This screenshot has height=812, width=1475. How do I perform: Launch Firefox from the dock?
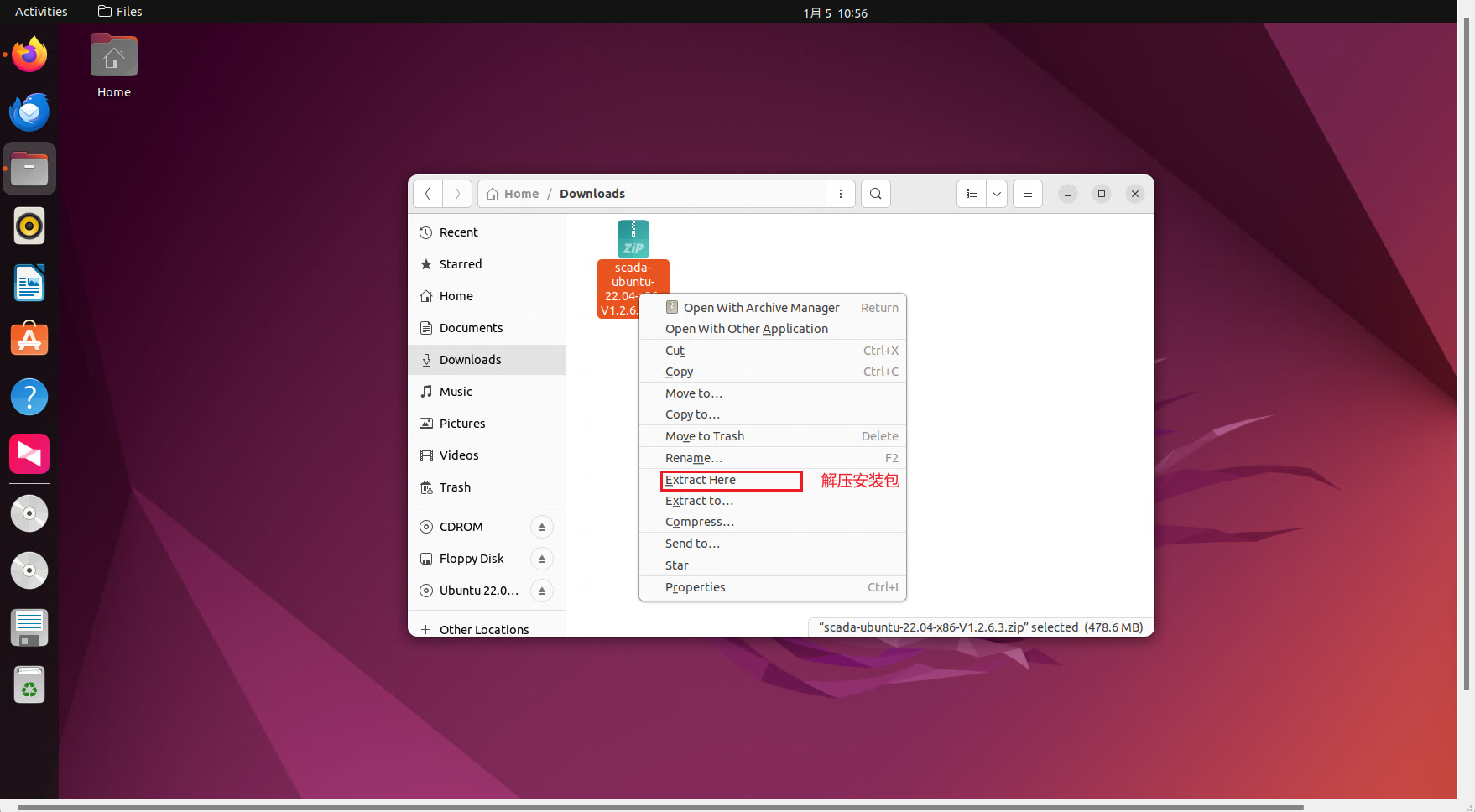tap(29, 55)
